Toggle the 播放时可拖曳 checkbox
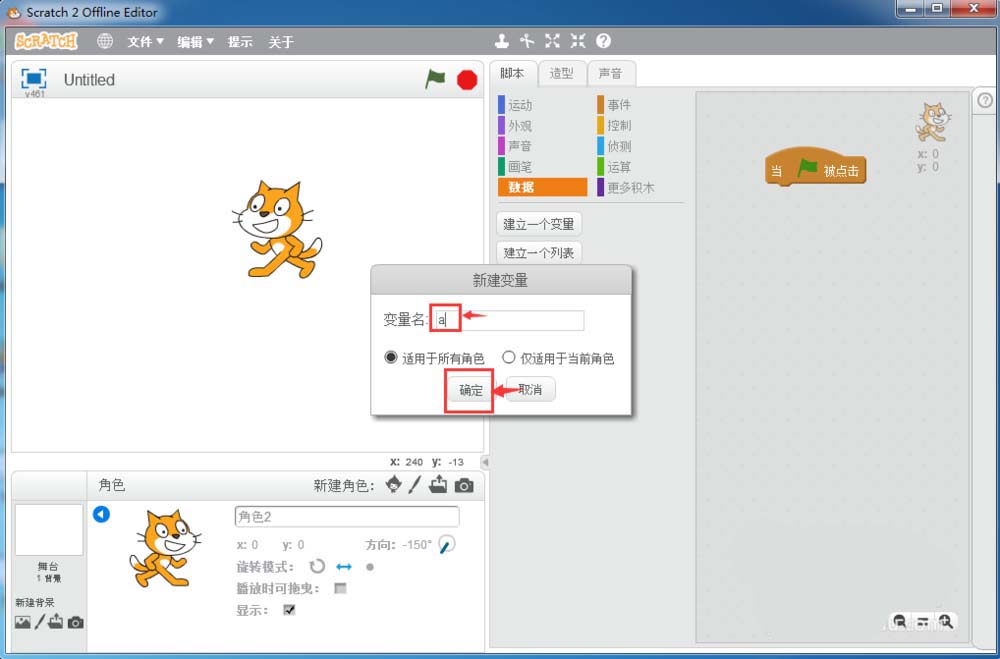Viewport: 1000px width, 659px height. click(341, 588)
